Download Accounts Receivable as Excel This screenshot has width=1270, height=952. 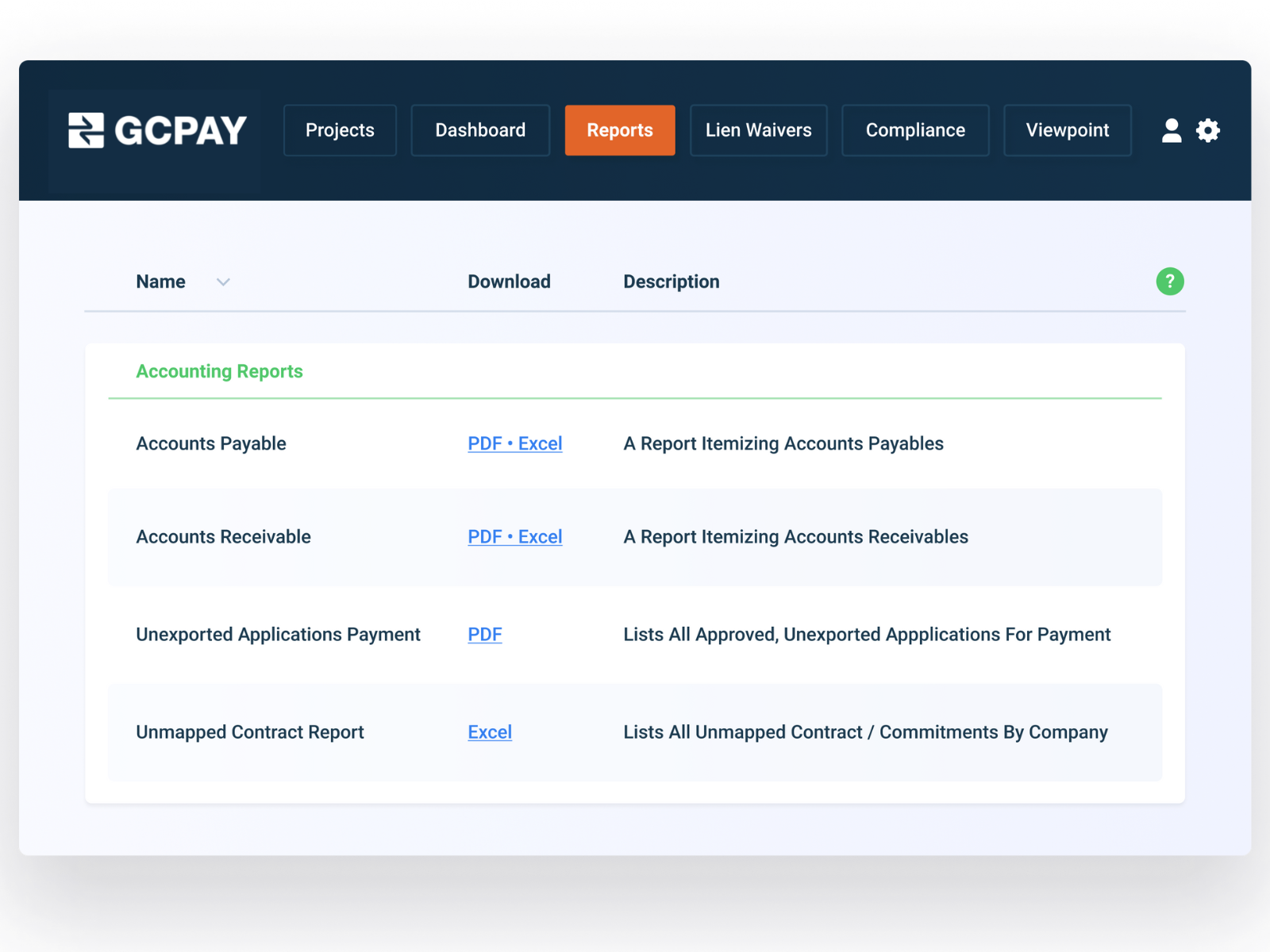point(541,537)
